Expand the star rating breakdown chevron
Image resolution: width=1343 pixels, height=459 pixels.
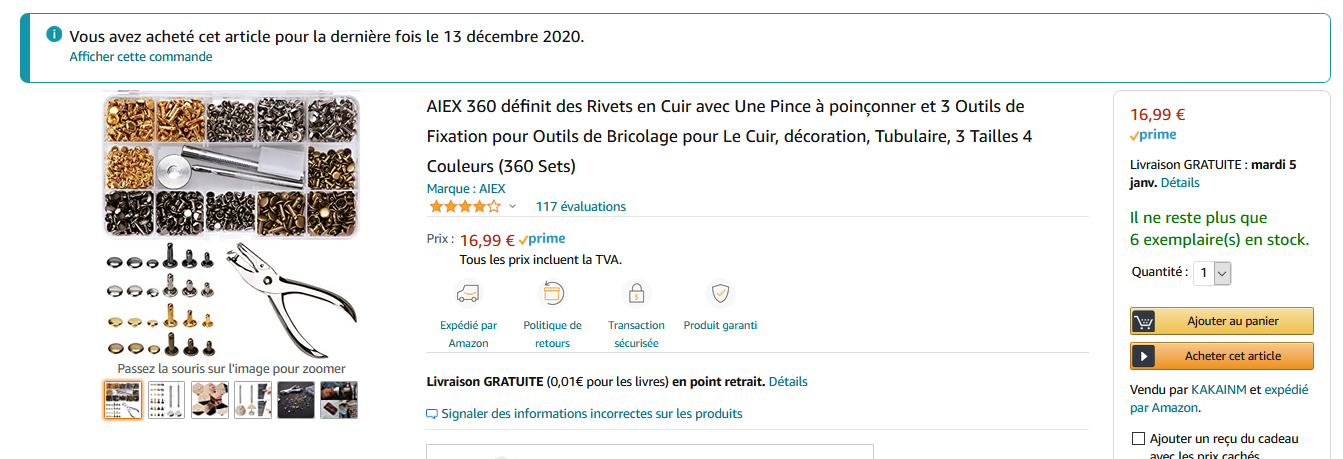(x=513, y=207)
